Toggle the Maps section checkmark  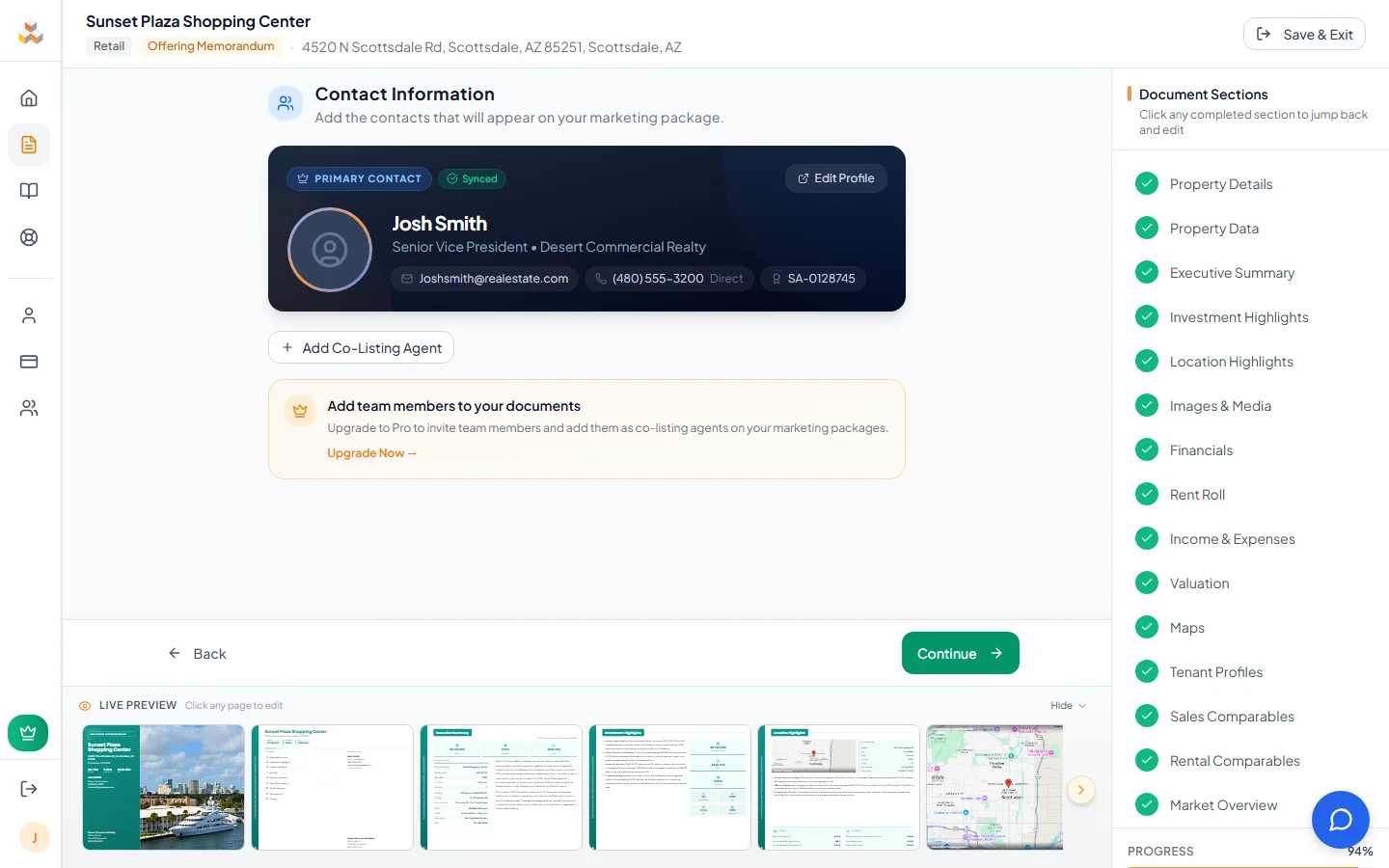click(1147, 627)
